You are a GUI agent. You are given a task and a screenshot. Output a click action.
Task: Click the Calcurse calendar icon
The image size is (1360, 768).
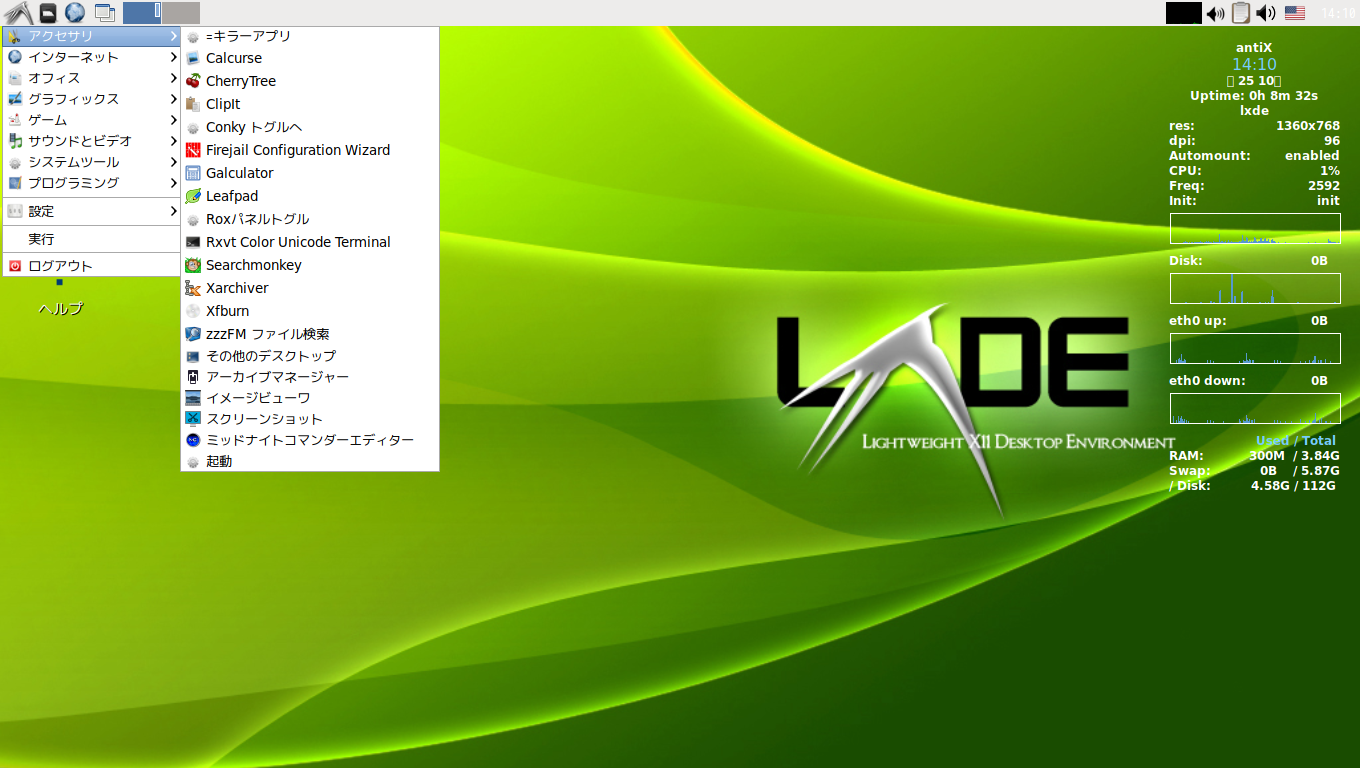(193, 58)
